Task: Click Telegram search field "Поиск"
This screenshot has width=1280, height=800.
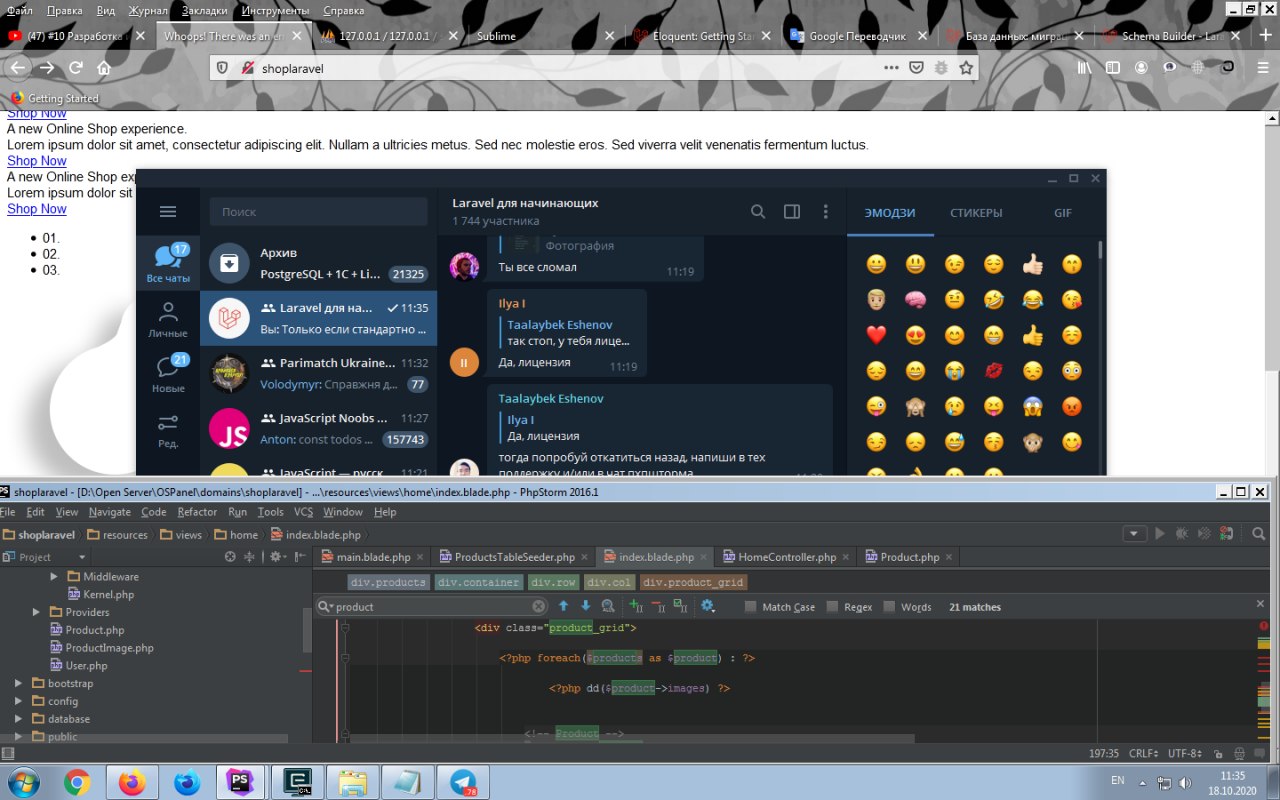Action: click(x=318, y=211)
